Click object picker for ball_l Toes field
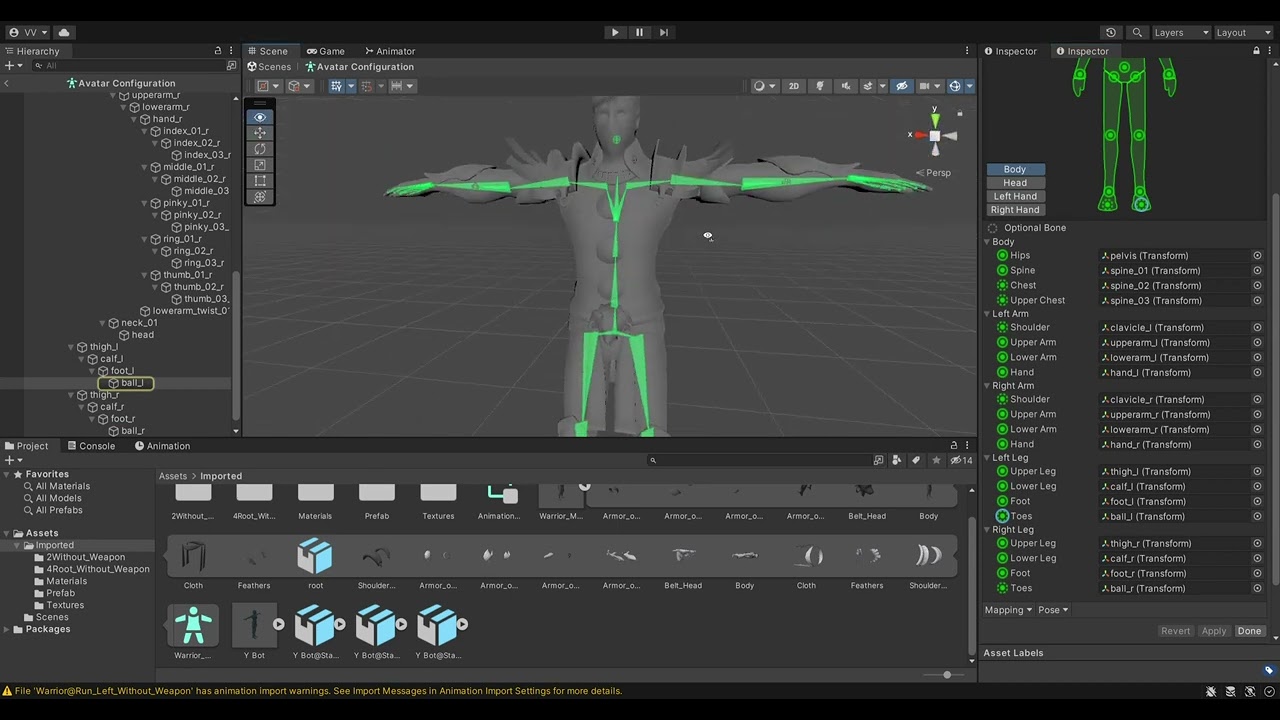This screenshot has width=1280, height=720. coord(1257,517)
